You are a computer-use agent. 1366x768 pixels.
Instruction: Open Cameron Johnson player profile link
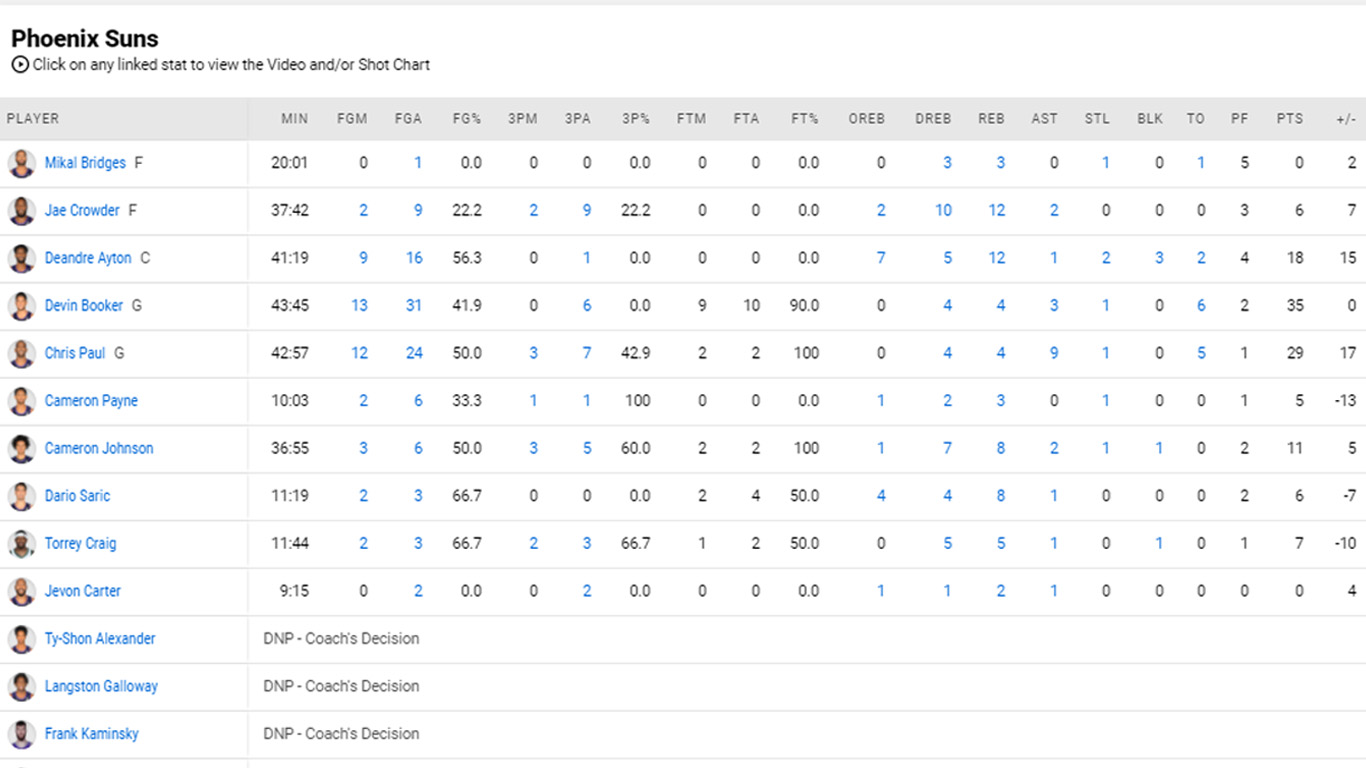tap(99, 449)
